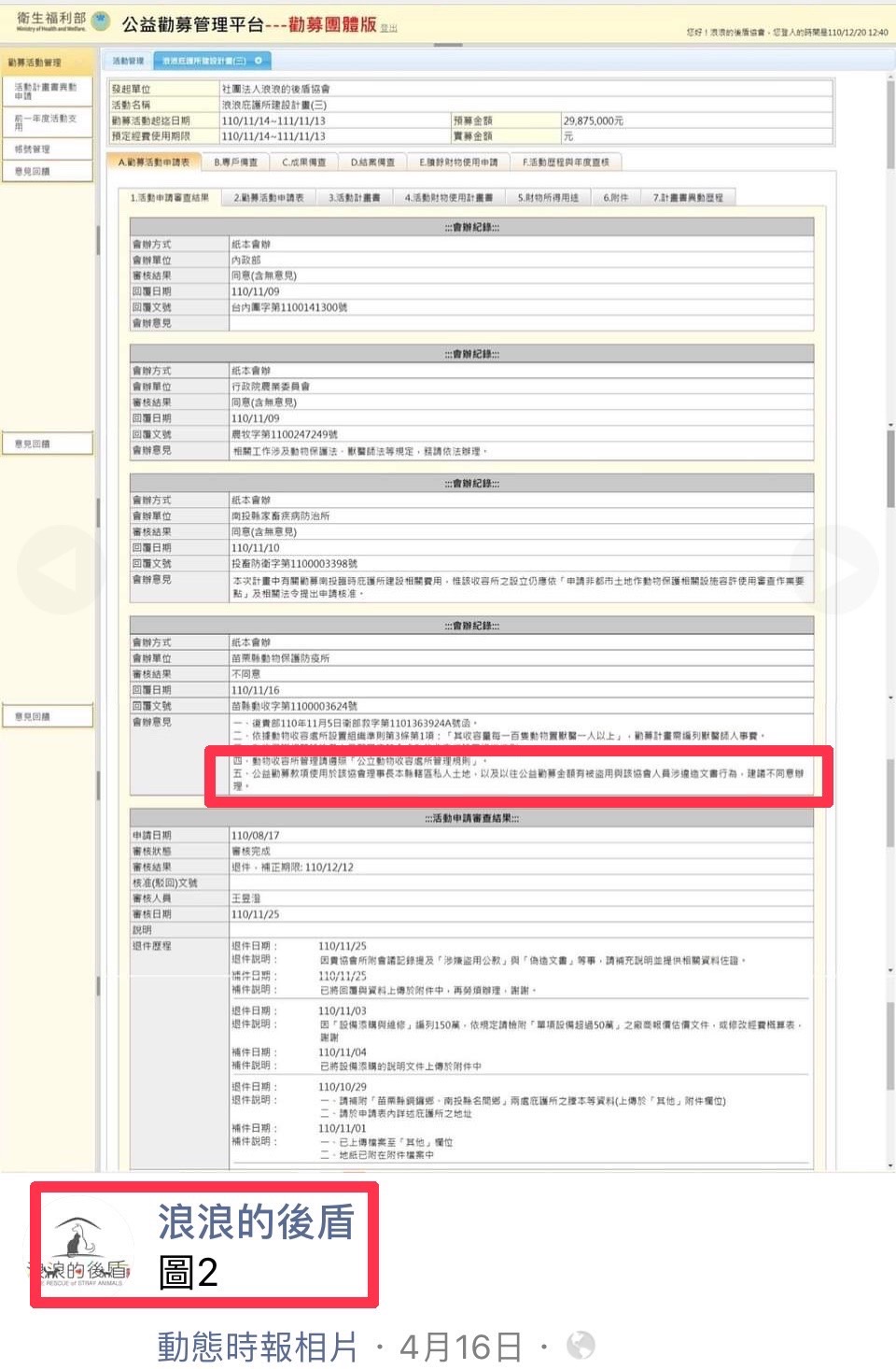The height and width of the screenshot is (1369, 896).
Task: Open the top 意見回饋 sidebar item
Action: (x=46, y=172)
